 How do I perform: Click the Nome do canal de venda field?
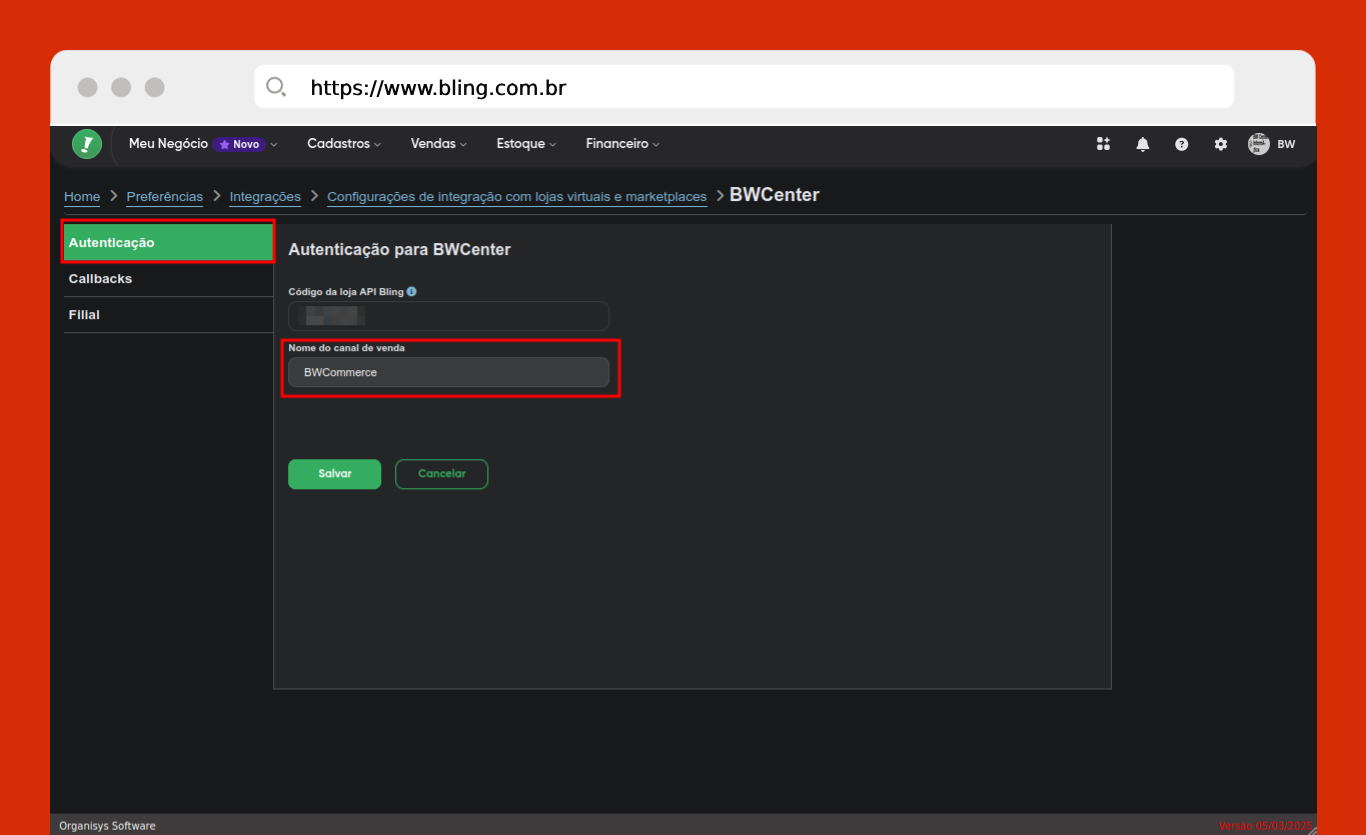coord(448,372)
